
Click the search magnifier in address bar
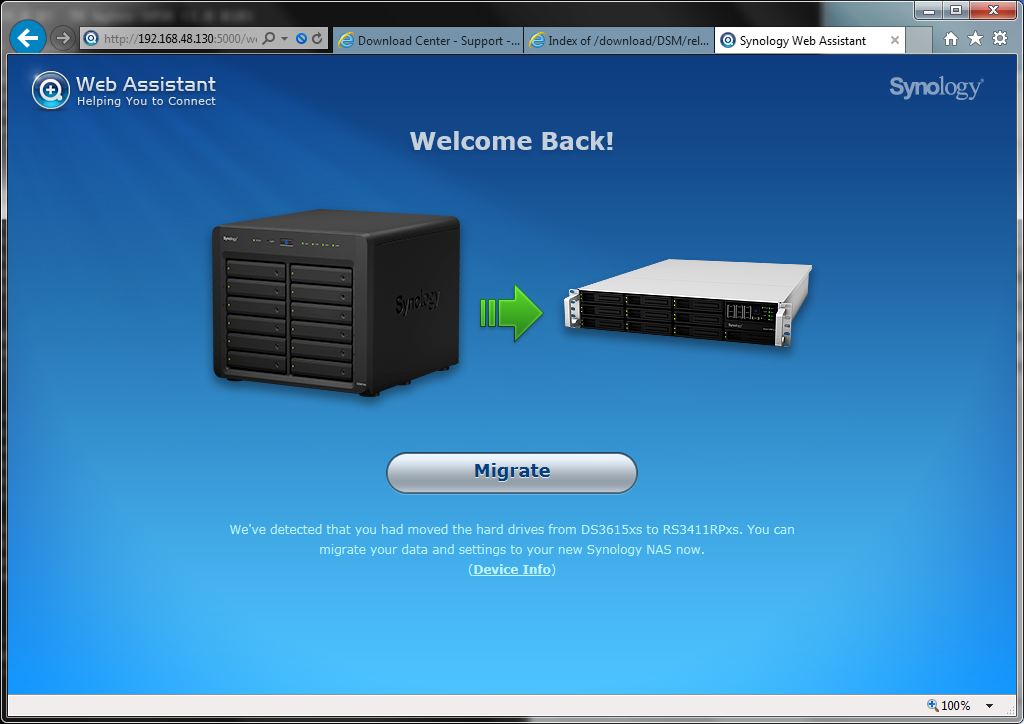coord(268,39)
